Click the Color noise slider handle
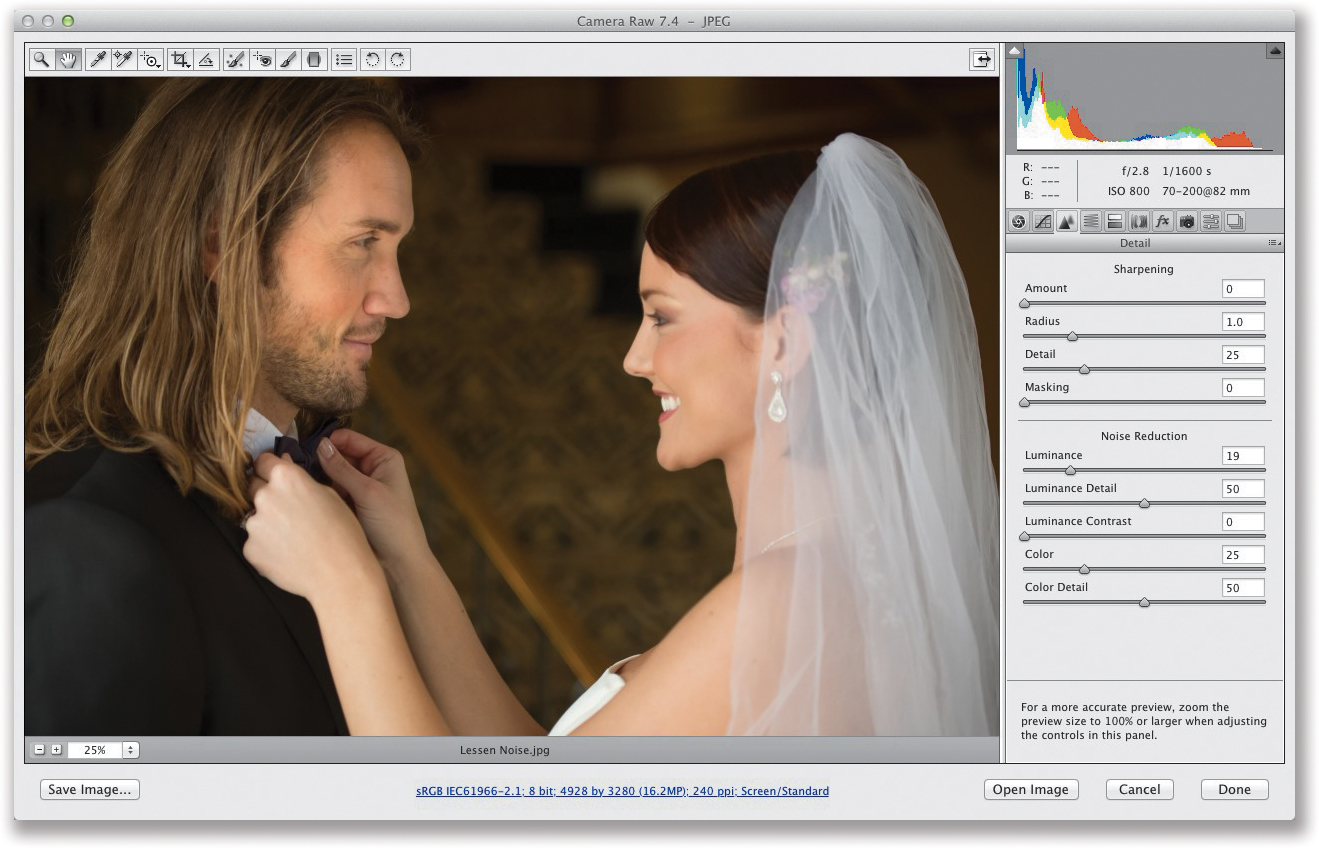 [x=1084, y=569]
